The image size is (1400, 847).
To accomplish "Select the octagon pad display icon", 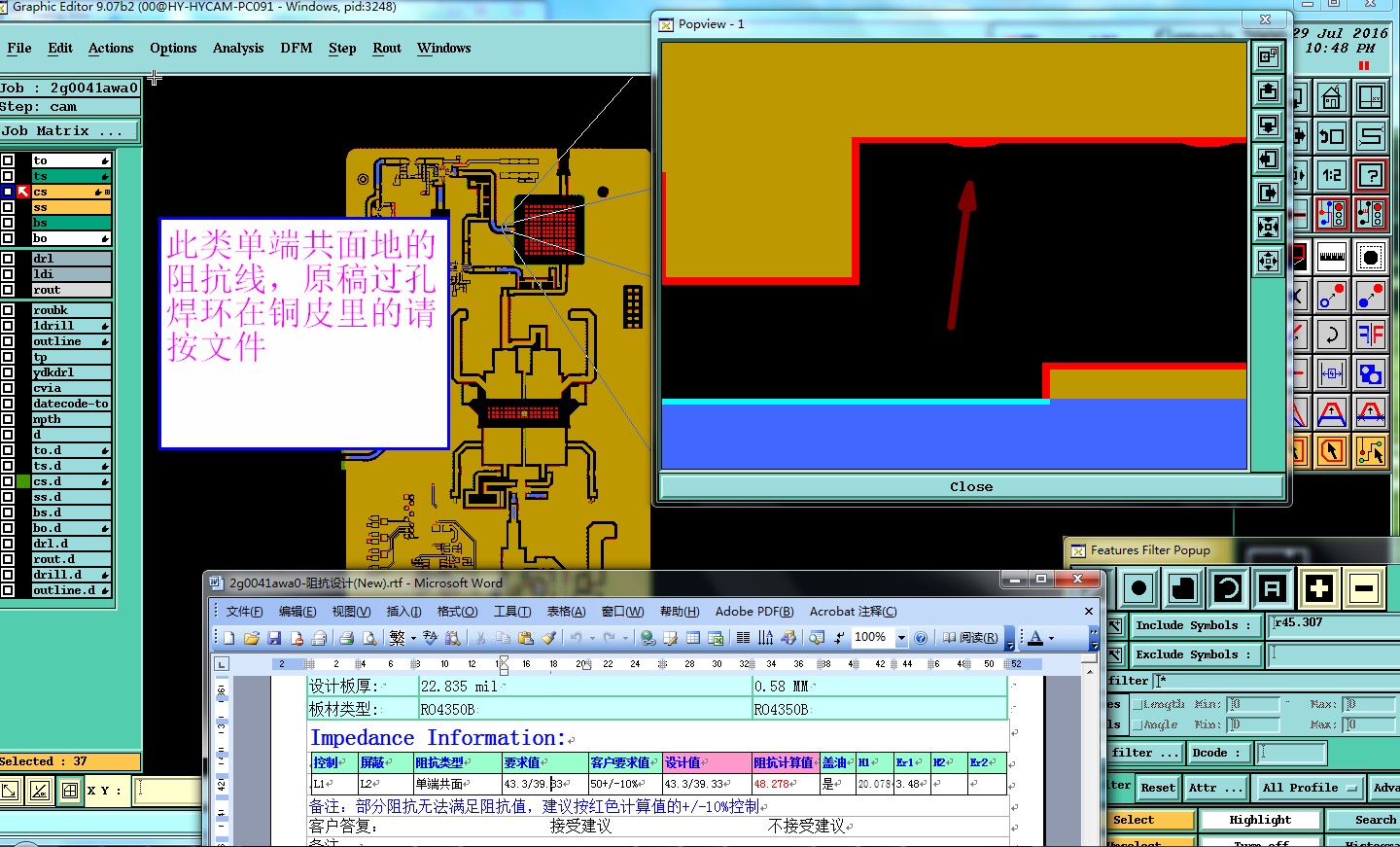I will coord(1371,257).
